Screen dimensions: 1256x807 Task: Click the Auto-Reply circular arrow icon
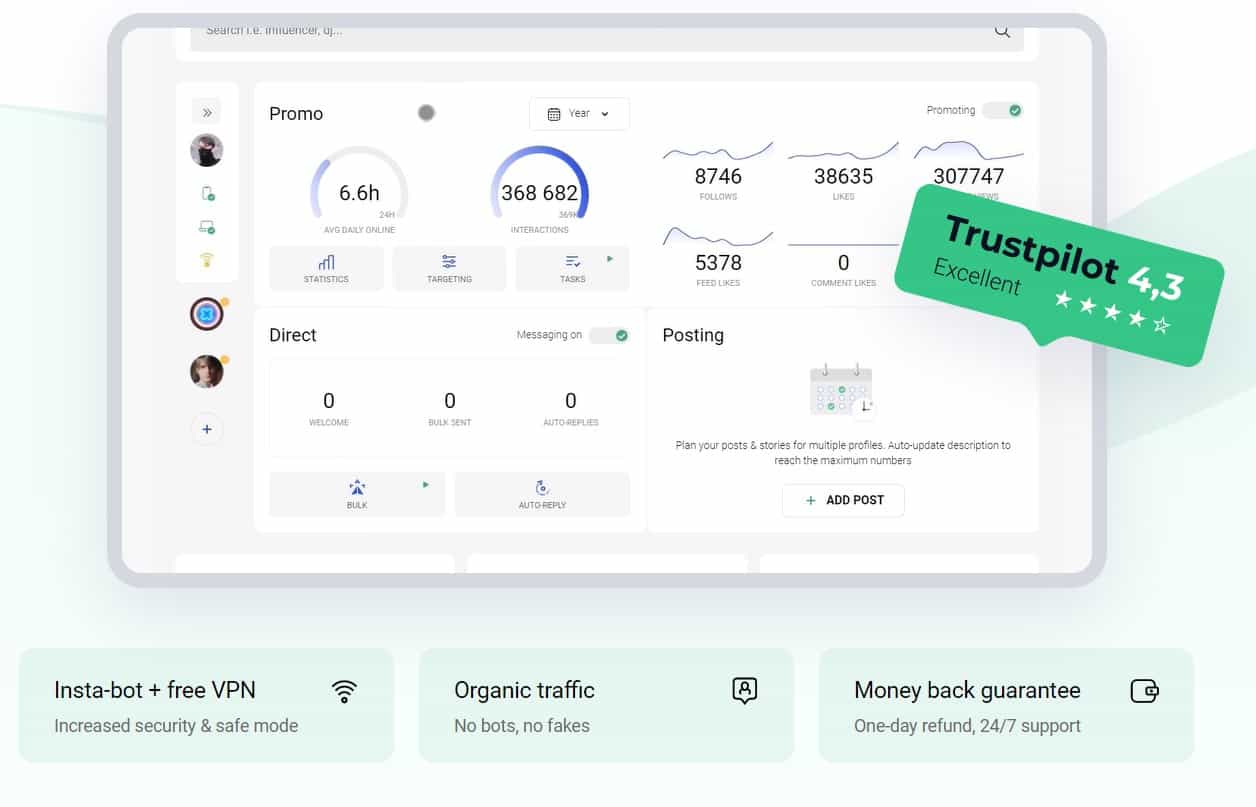542,488
